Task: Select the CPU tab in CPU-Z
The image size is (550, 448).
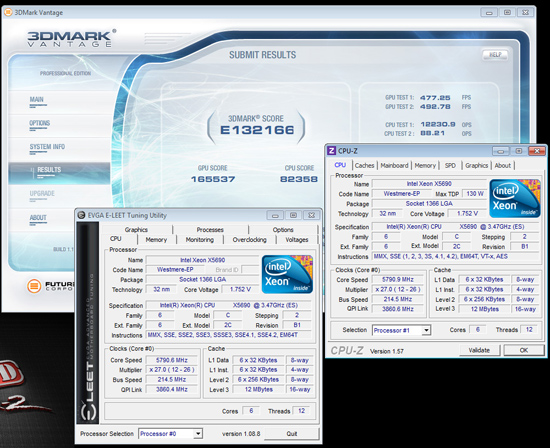Action: pos(340,165)
